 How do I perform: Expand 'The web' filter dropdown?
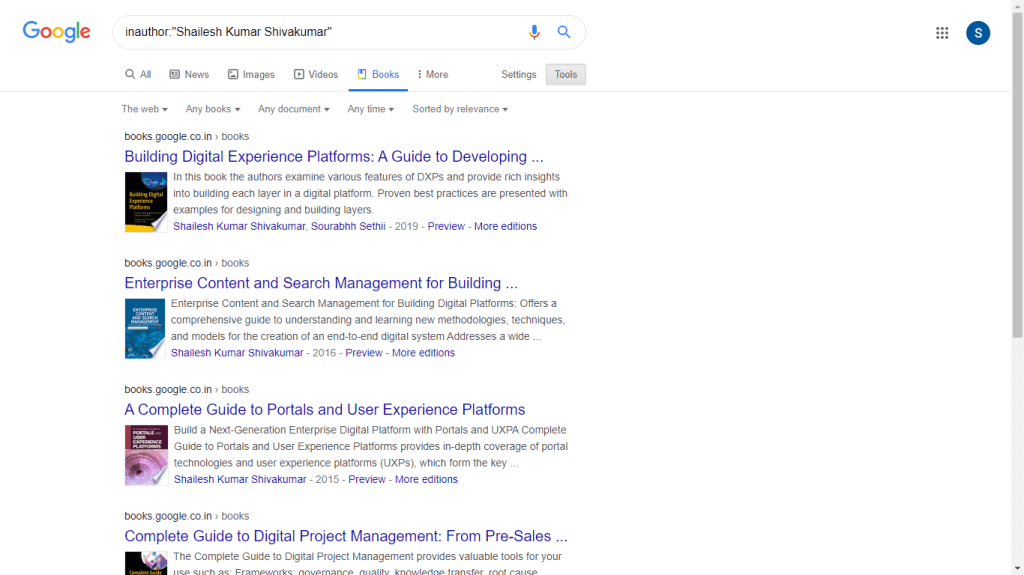point(144,109)
